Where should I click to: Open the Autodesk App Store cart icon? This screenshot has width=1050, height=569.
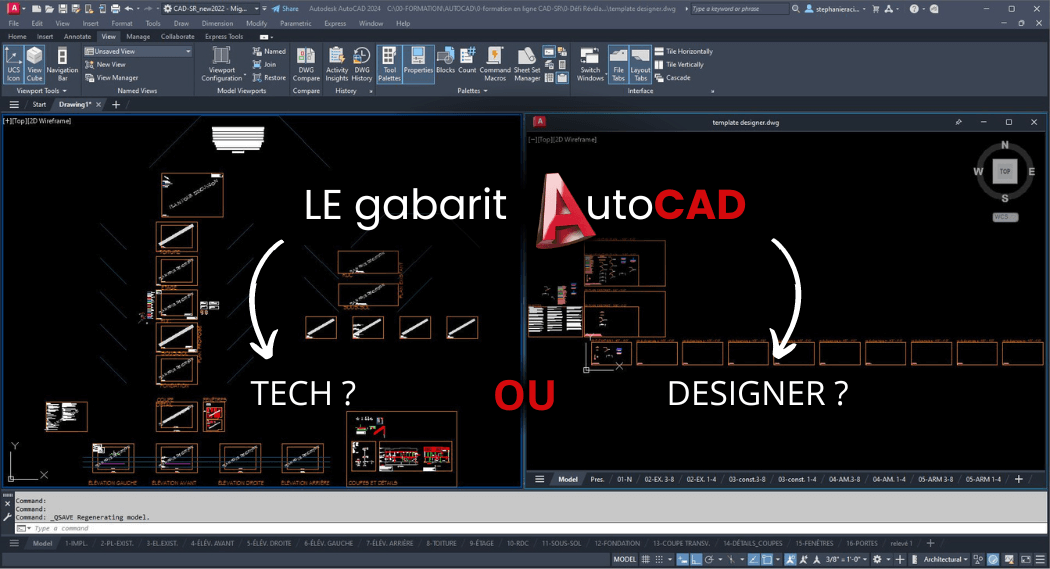click(x=875, y=9)
